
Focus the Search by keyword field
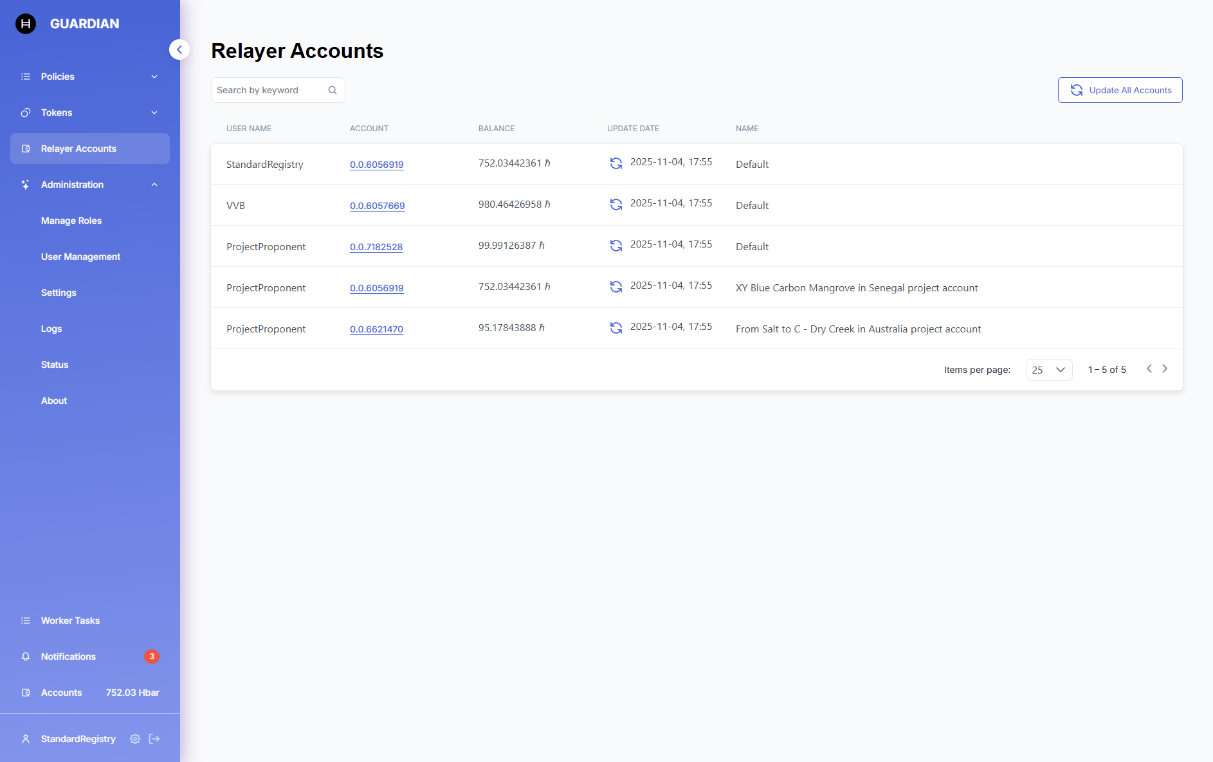[268, 90]
